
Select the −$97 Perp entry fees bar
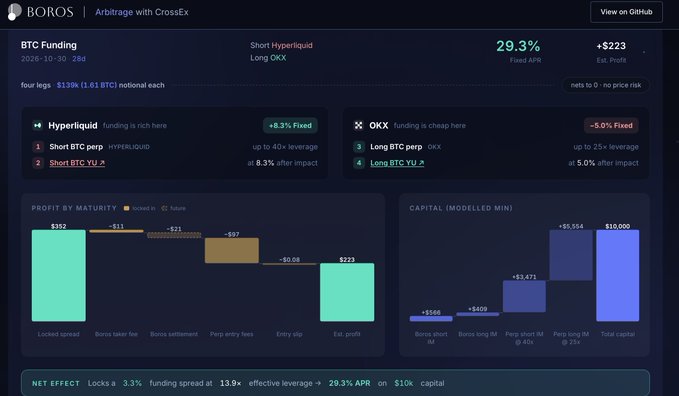pos(232,250)
